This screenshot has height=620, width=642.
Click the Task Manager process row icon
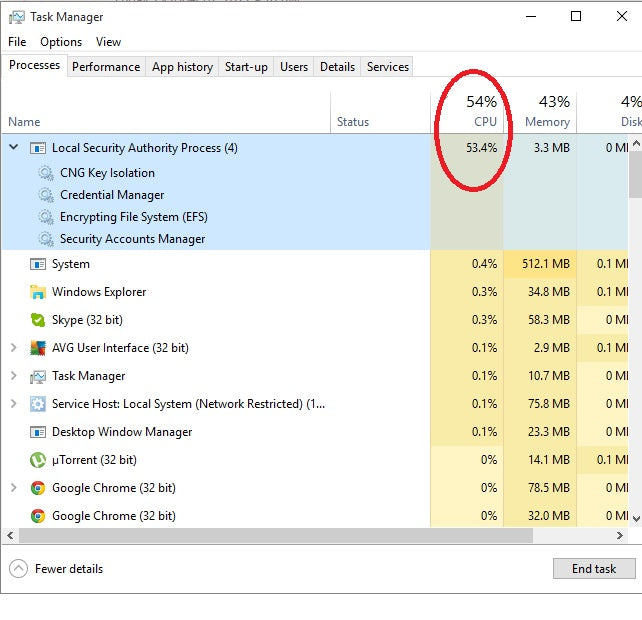(x=38, y=376)
